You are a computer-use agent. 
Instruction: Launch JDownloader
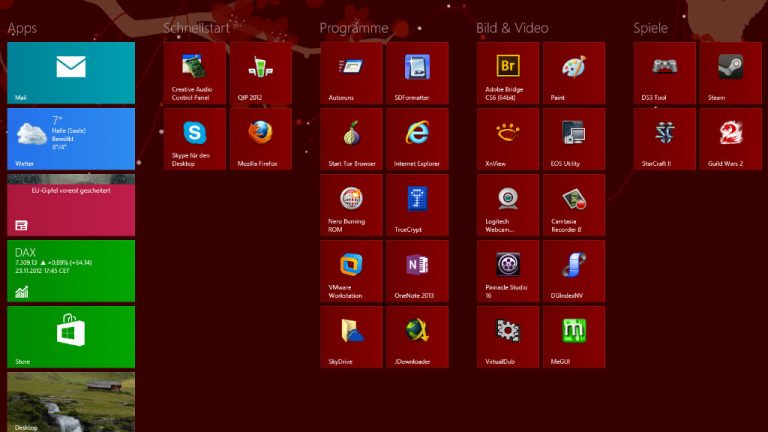[x=417, y=337]
